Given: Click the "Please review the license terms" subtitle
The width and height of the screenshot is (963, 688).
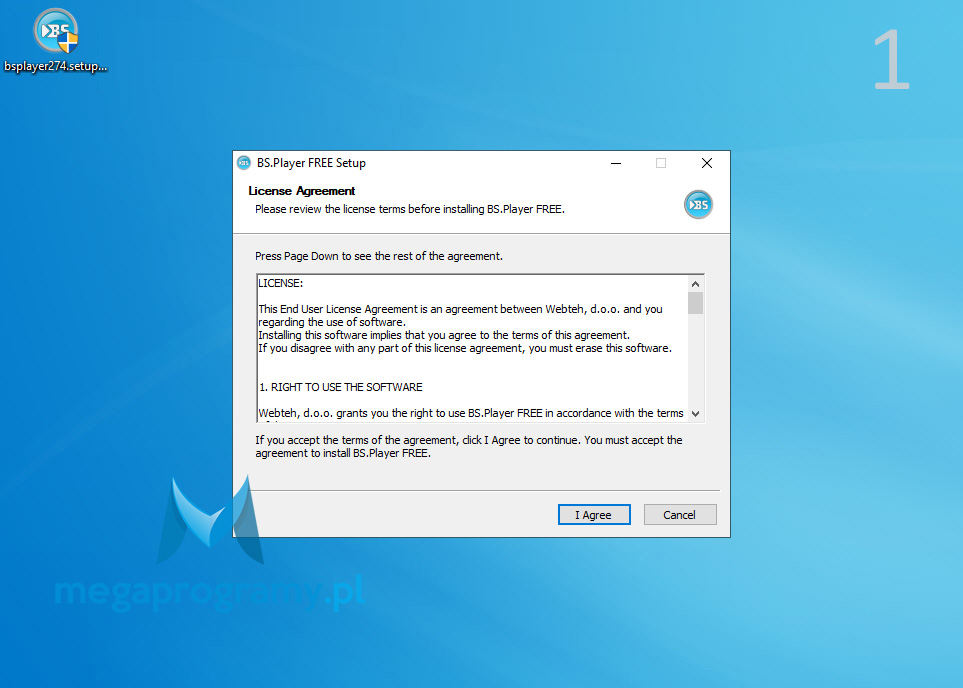Looking at the screenshot, I should pos(410,209).
